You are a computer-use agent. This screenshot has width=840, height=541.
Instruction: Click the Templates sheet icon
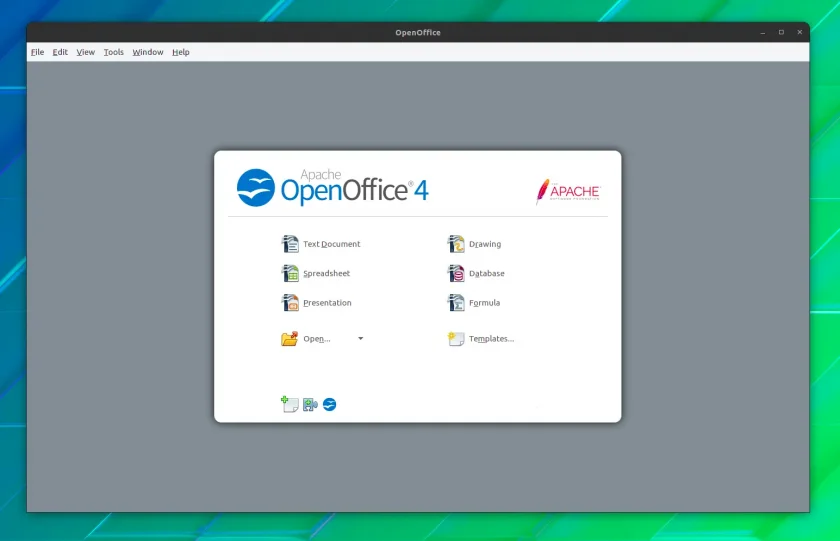click(456, 339)
